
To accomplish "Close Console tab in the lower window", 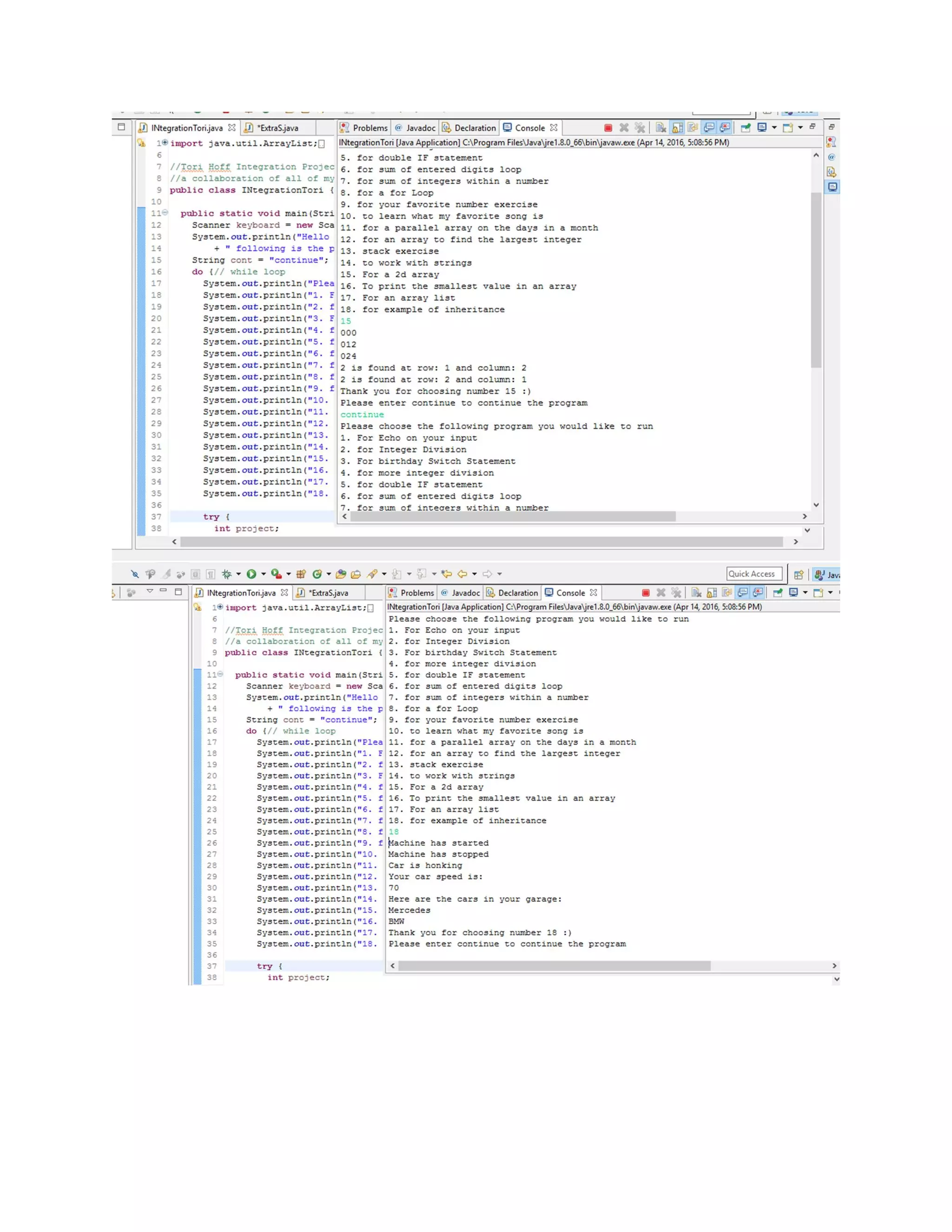I will tap(593, 592).
